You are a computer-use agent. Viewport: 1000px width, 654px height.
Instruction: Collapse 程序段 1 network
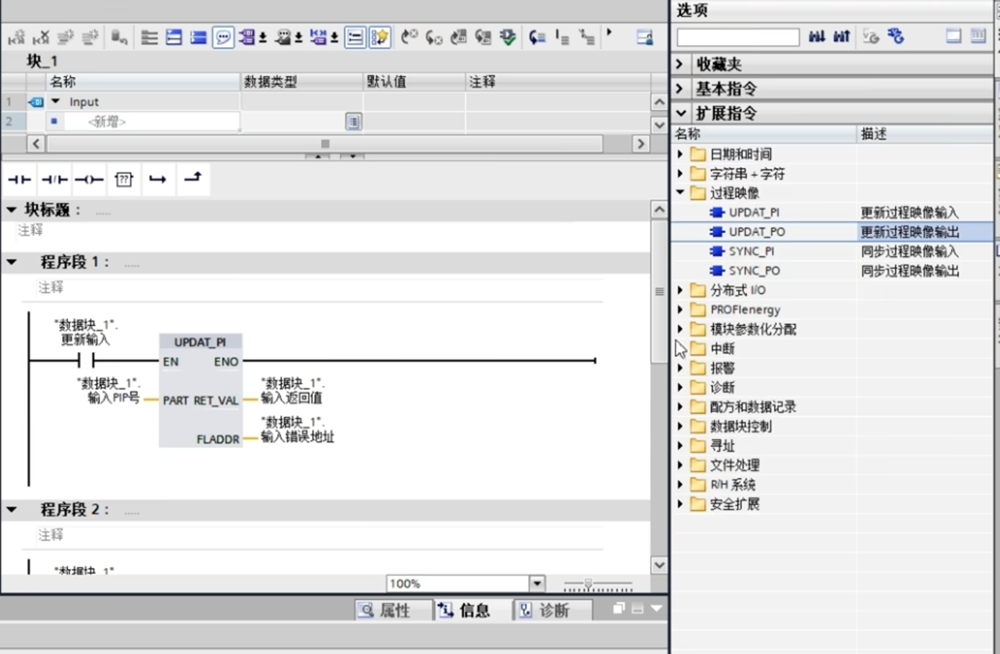click(x=12, y=262)
